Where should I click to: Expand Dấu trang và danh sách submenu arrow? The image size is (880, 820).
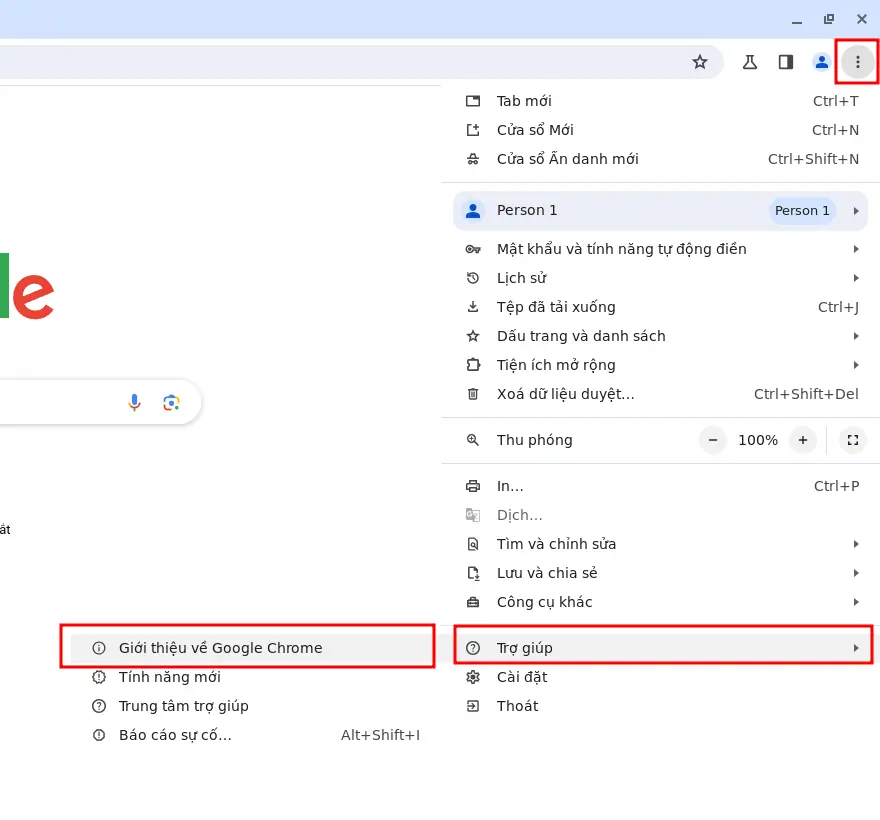(x=856, y=336)
